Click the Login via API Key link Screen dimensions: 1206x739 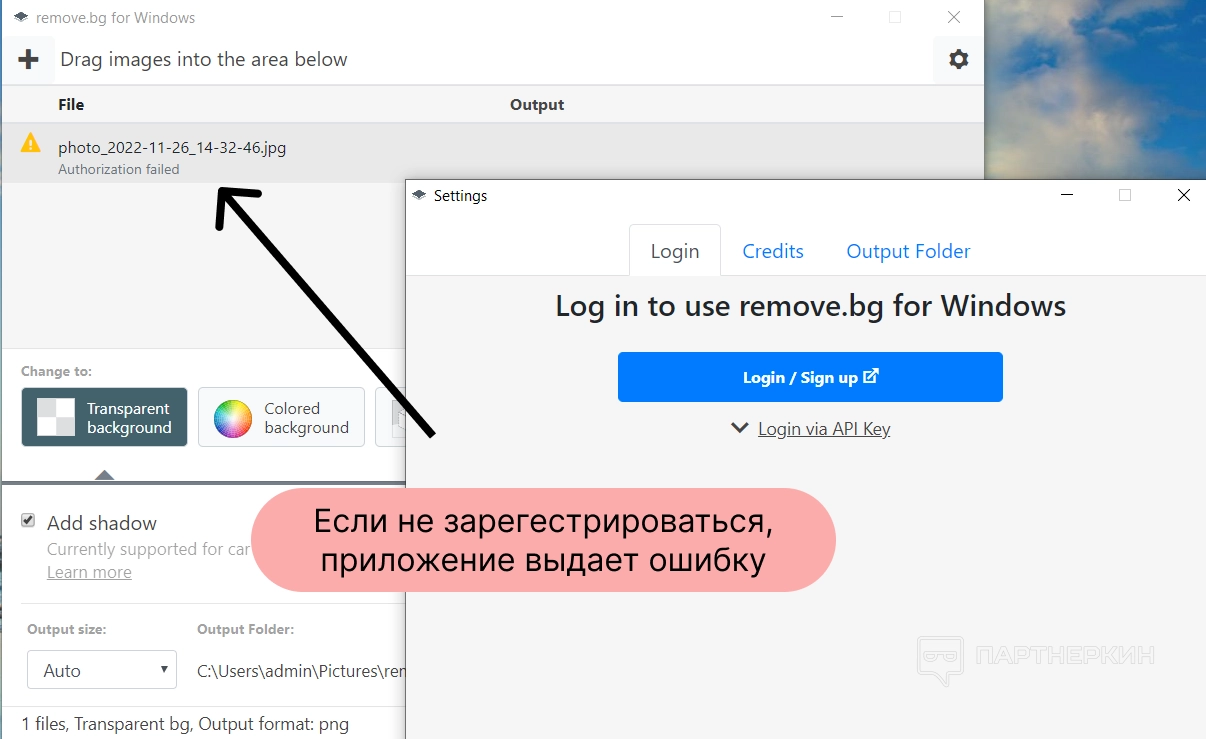[824, 429]
